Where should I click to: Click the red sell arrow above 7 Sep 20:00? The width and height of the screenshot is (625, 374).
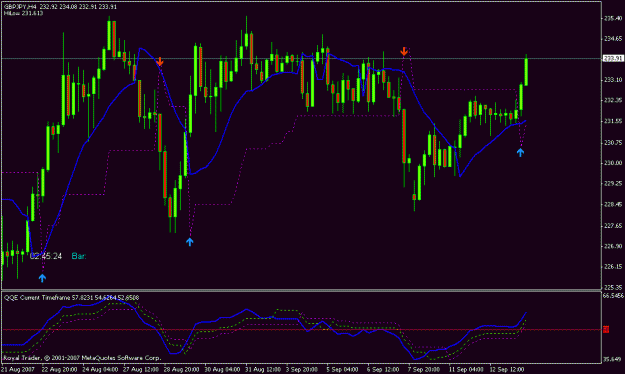tap(404, 51)
